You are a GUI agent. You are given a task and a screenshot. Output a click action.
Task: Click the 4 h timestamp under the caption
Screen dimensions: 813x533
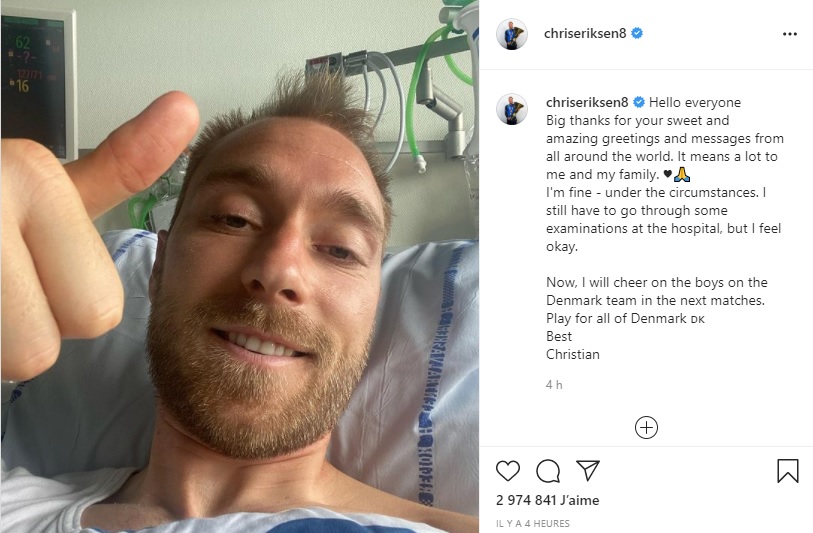554,385
